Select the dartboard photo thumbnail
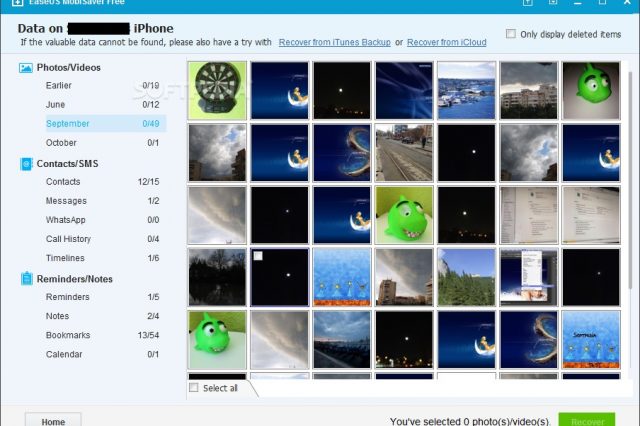The image size is (640, 426). tap(217, 90)
